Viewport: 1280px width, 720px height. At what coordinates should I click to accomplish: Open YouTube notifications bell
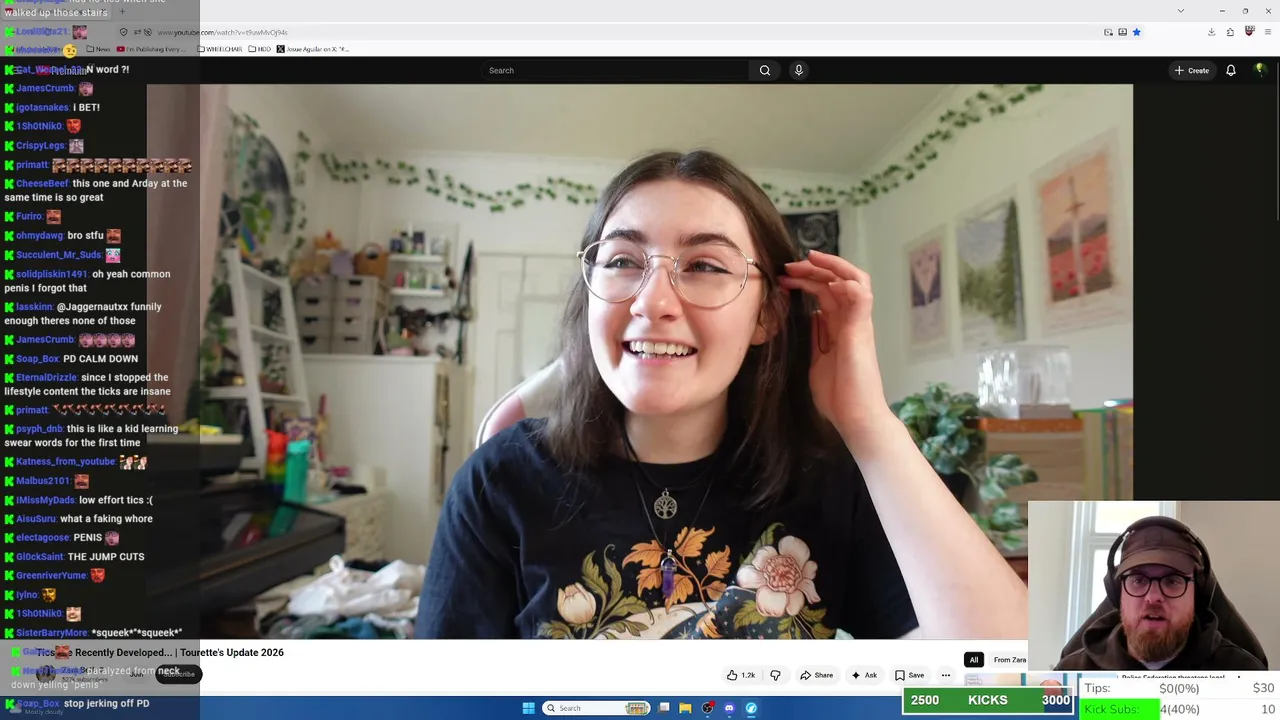[1231, 70]
